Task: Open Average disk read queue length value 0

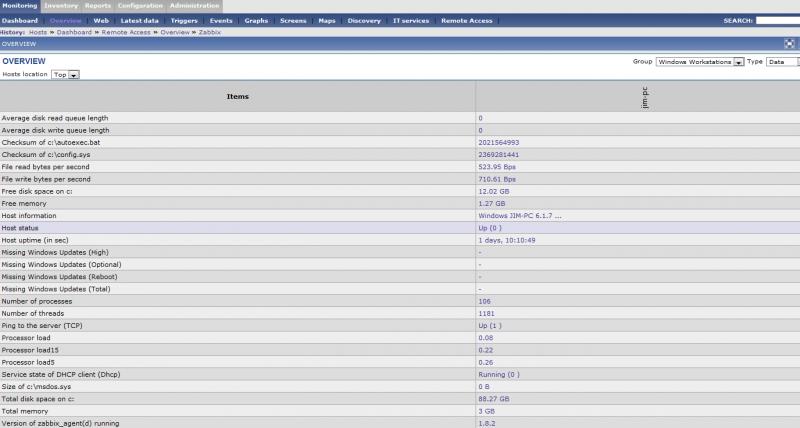Action: pyautogui.click(x=480, y=118)
